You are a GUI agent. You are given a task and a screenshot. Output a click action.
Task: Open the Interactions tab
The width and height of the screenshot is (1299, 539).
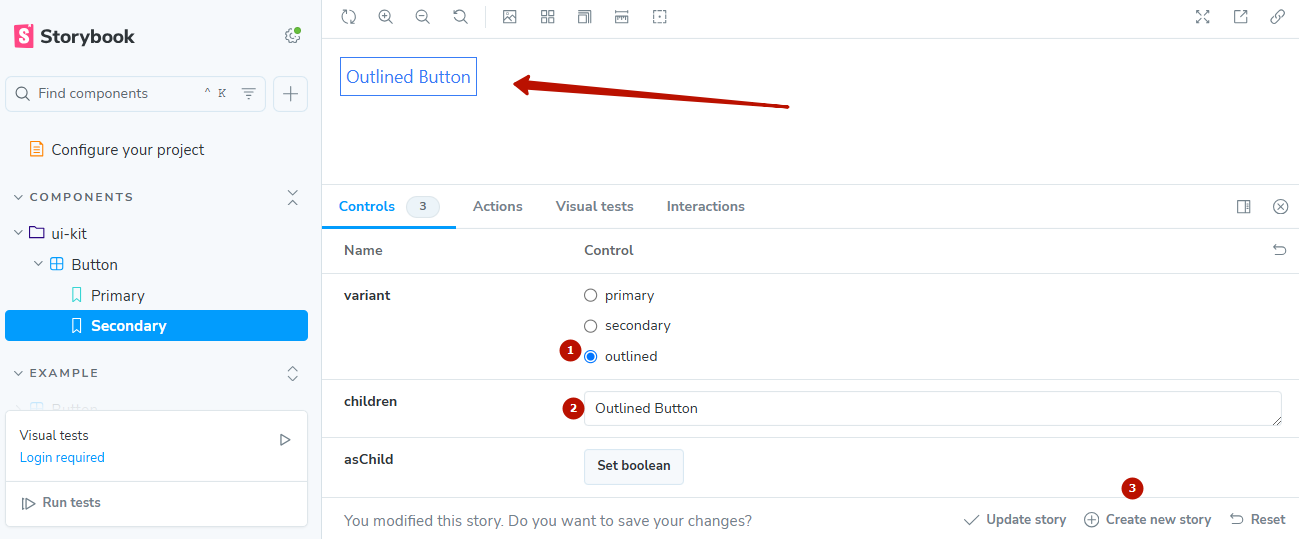point(705,206)
